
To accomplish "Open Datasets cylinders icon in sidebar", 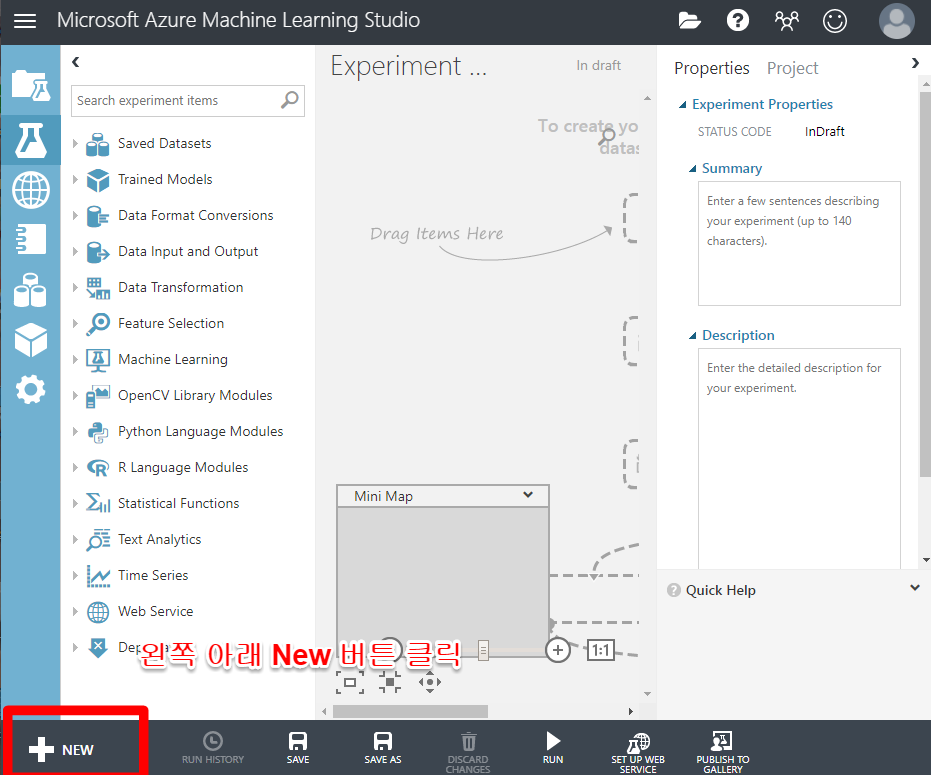I will pyautogui.click(x=30, y=290).
